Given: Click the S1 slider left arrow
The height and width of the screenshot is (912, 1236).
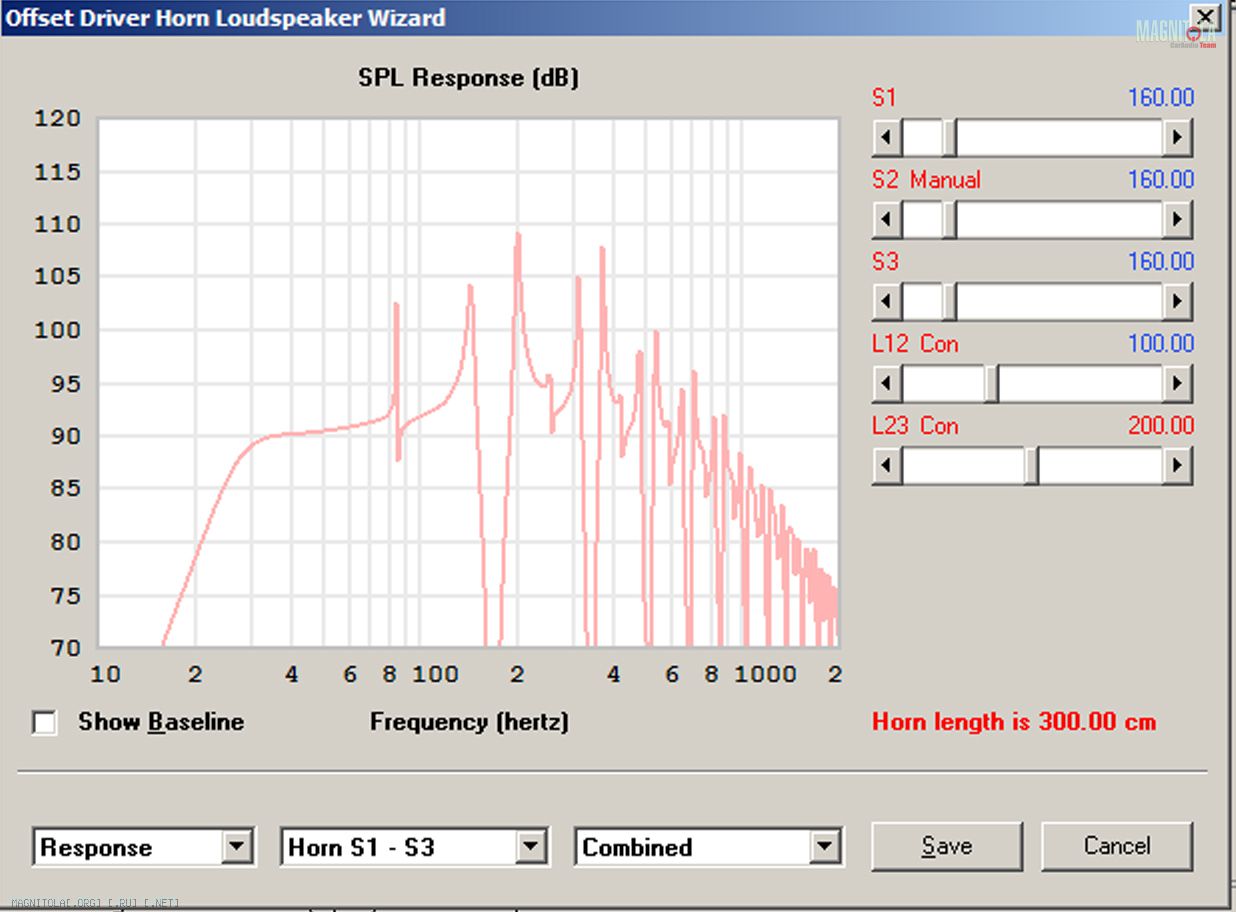Looking at the screenshot, I should point(886,137).
